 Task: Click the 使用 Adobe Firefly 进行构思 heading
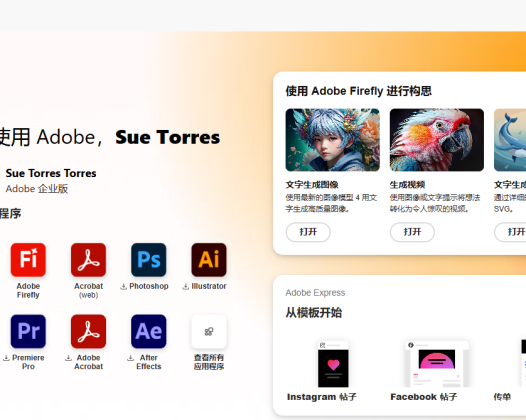[x=359, y=91]
